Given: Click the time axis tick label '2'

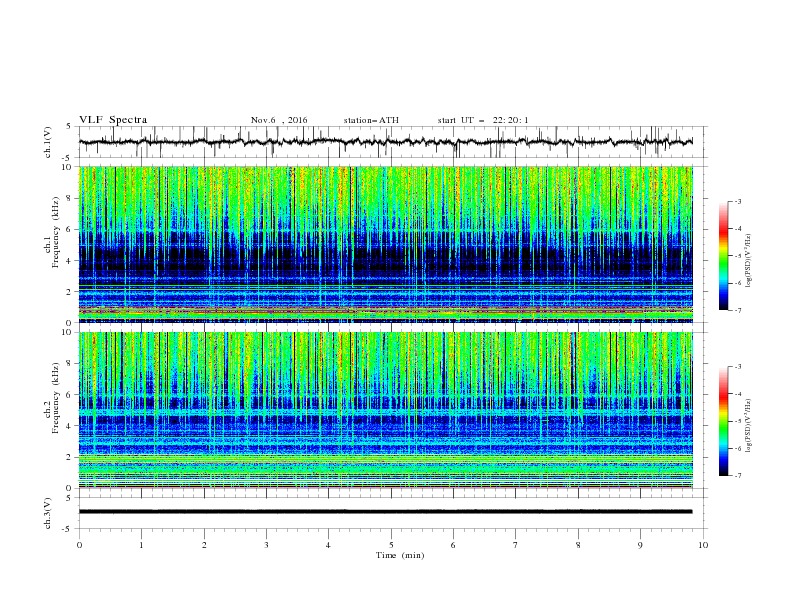Looking at the screenshot, I should pyautogui.click(x=204, y=545).
